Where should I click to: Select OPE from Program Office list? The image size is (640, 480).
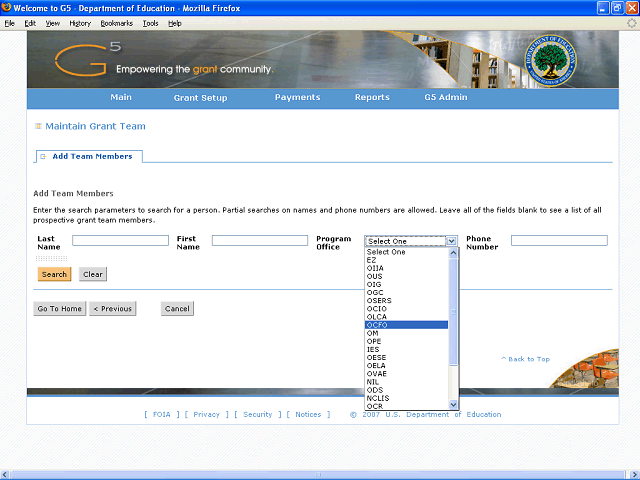[x=407, y=341]
